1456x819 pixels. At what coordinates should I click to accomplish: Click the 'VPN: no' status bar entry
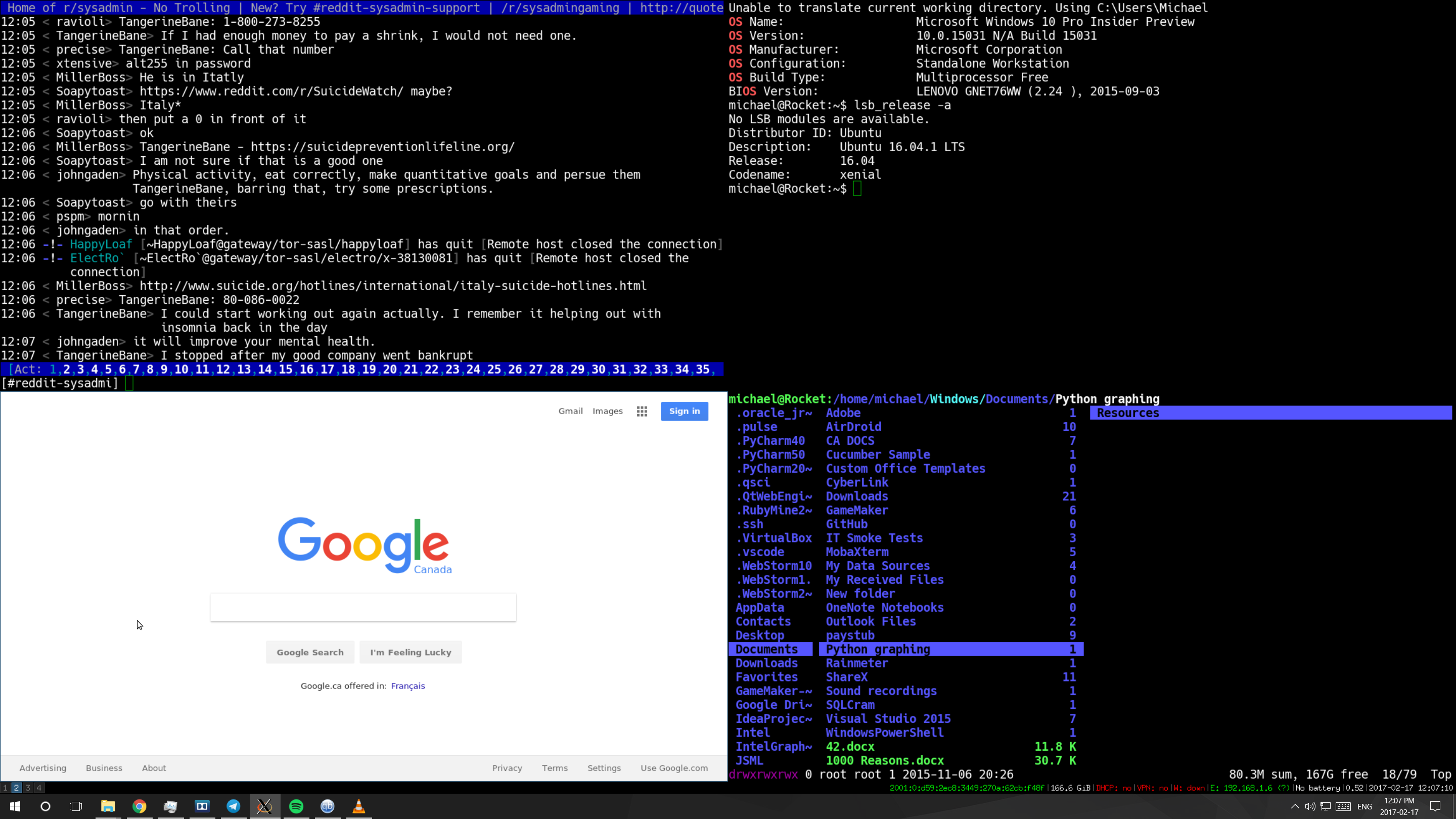(1153, 788)
